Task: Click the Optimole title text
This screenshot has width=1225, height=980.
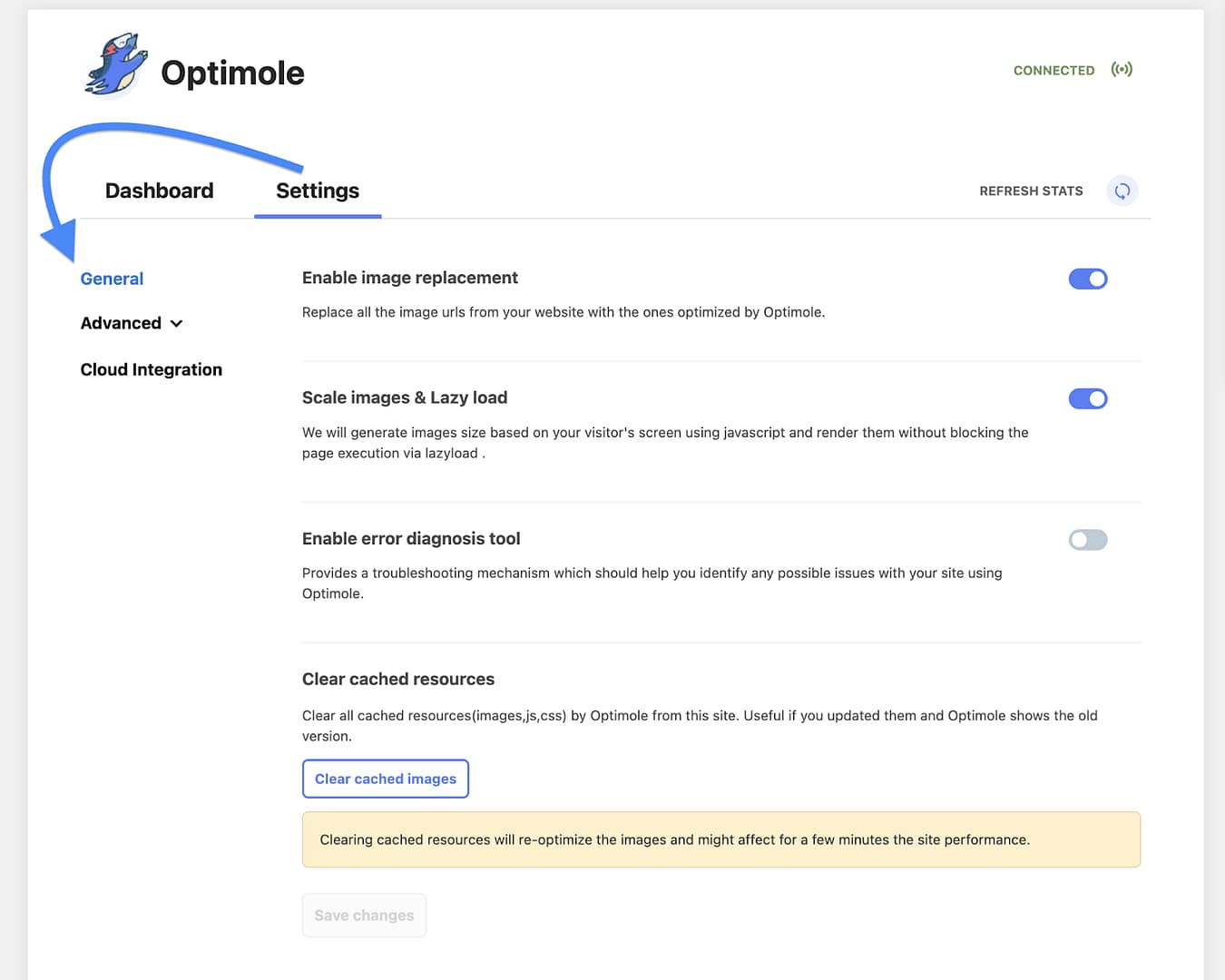Action: click(232, 73)
